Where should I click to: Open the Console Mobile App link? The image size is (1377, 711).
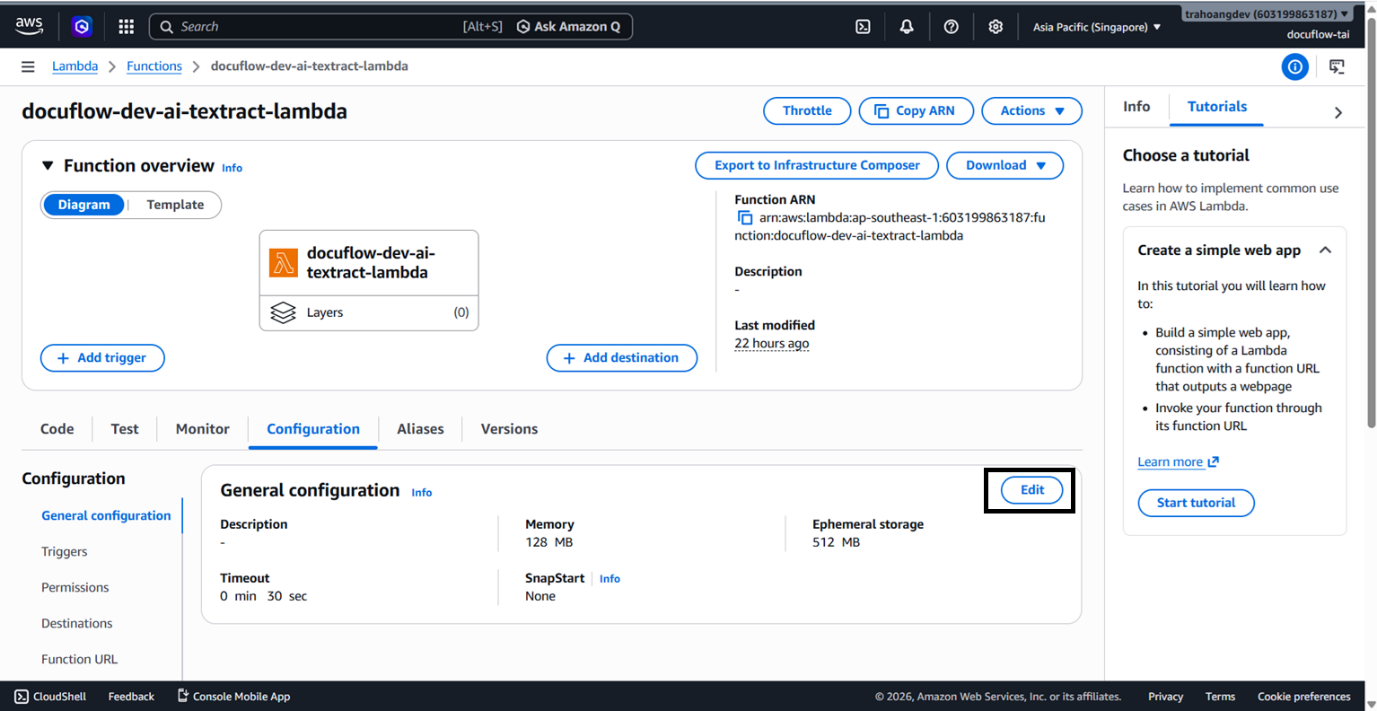click(x=233, y=696)
